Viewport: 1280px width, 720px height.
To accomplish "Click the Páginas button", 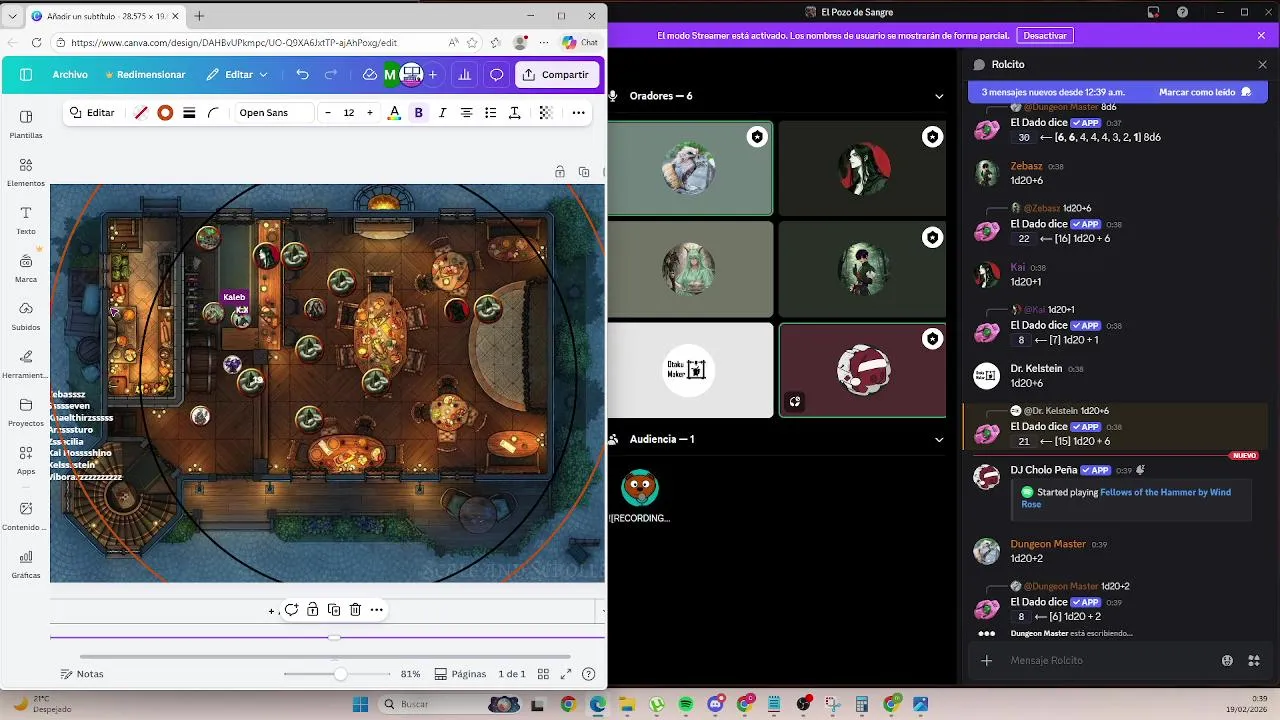I will point(460,674).
